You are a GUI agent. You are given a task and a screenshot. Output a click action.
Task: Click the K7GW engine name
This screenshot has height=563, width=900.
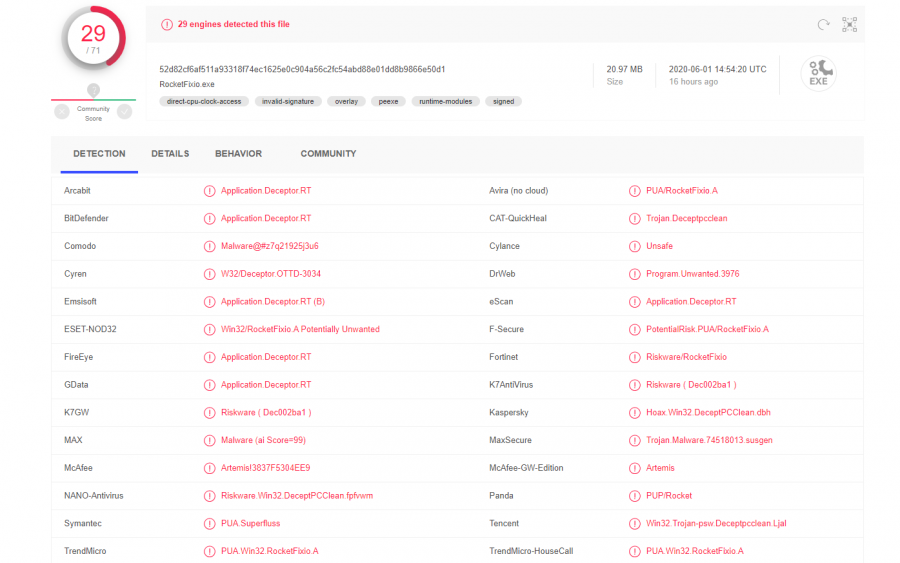point(76,413)
